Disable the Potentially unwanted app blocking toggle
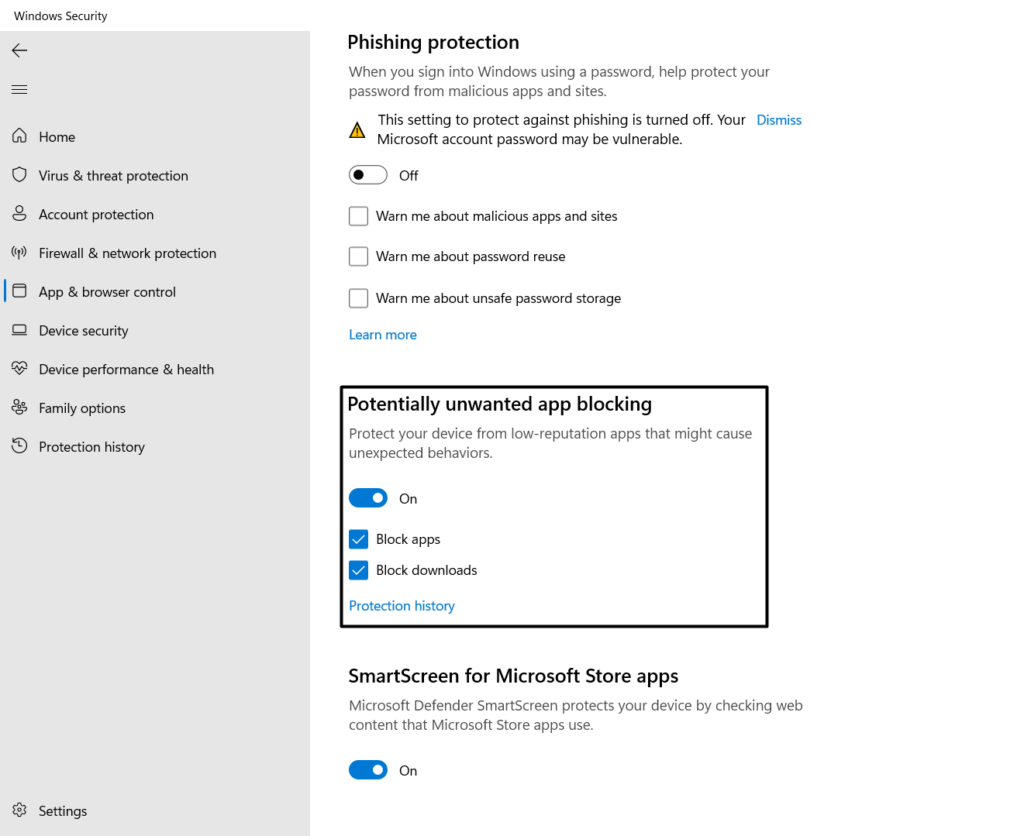This screenshot has height=836, width=1024. click(368, 498)
